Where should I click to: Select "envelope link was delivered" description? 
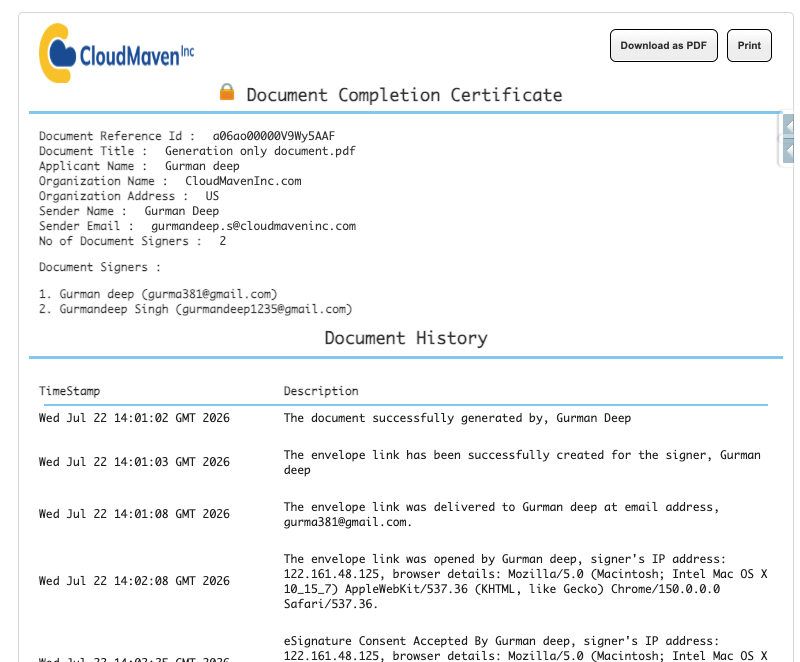[502, 514]
